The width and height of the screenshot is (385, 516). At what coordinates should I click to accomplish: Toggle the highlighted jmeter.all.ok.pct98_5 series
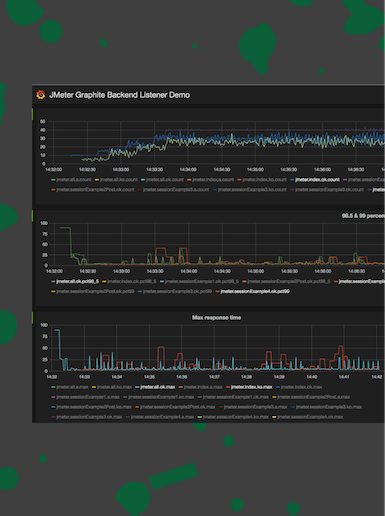coord(77,281)
